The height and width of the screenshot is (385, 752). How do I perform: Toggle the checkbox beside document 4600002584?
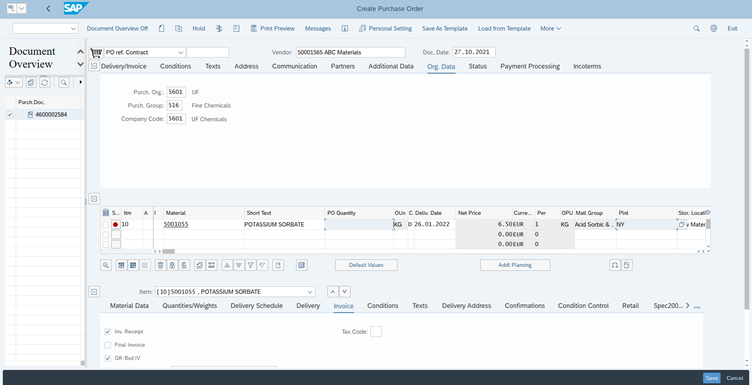(10, 115)
